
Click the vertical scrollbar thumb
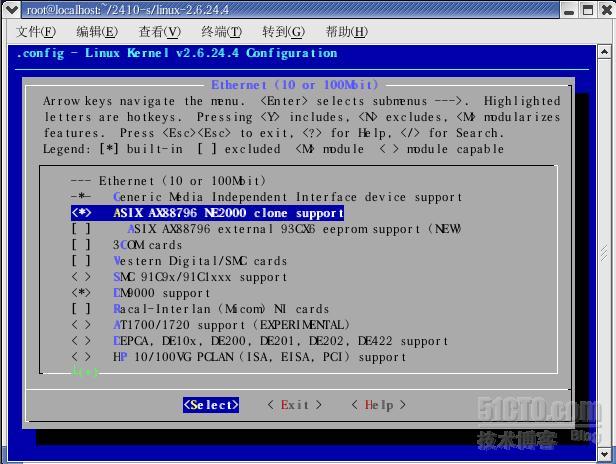pos(604,253)
